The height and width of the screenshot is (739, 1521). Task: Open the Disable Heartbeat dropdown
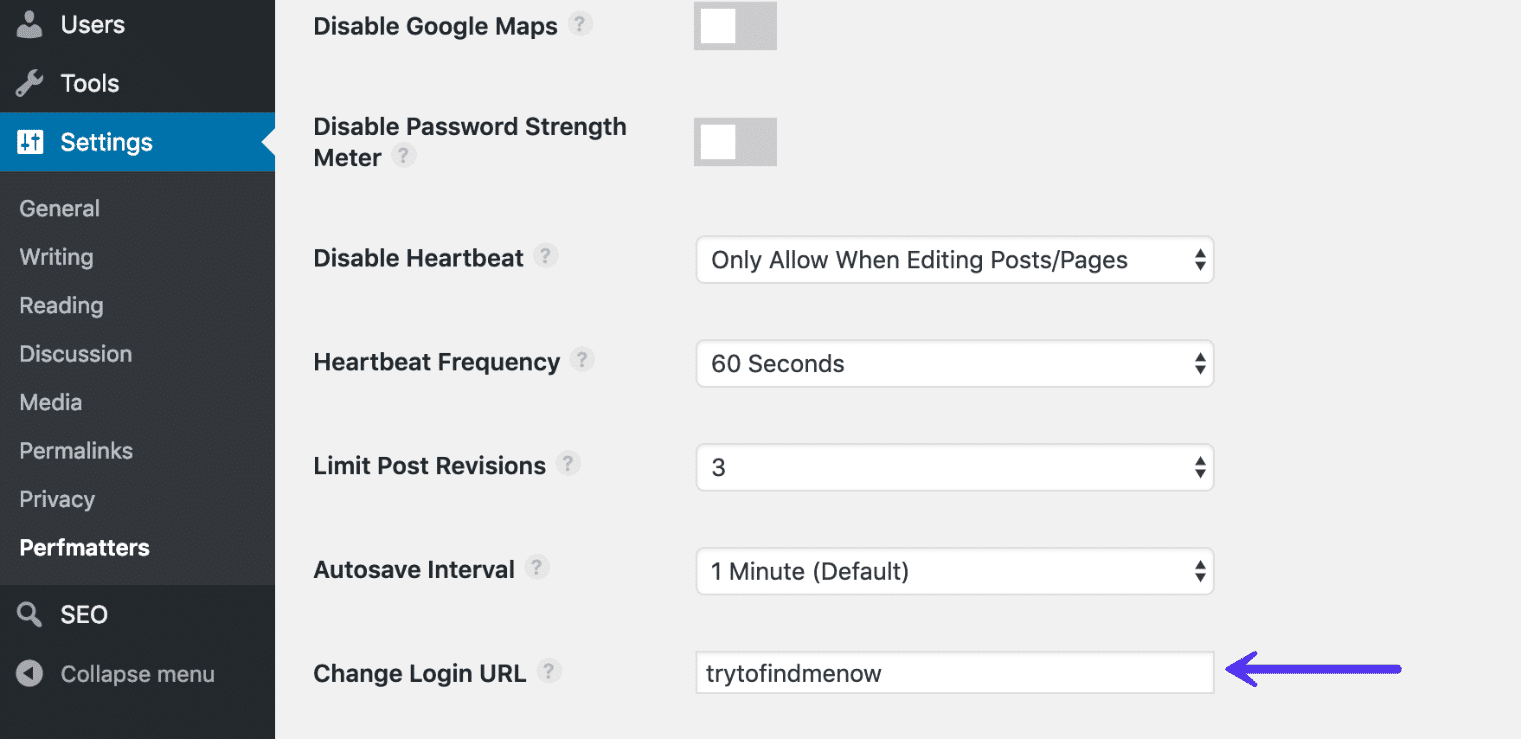[954, 260]
